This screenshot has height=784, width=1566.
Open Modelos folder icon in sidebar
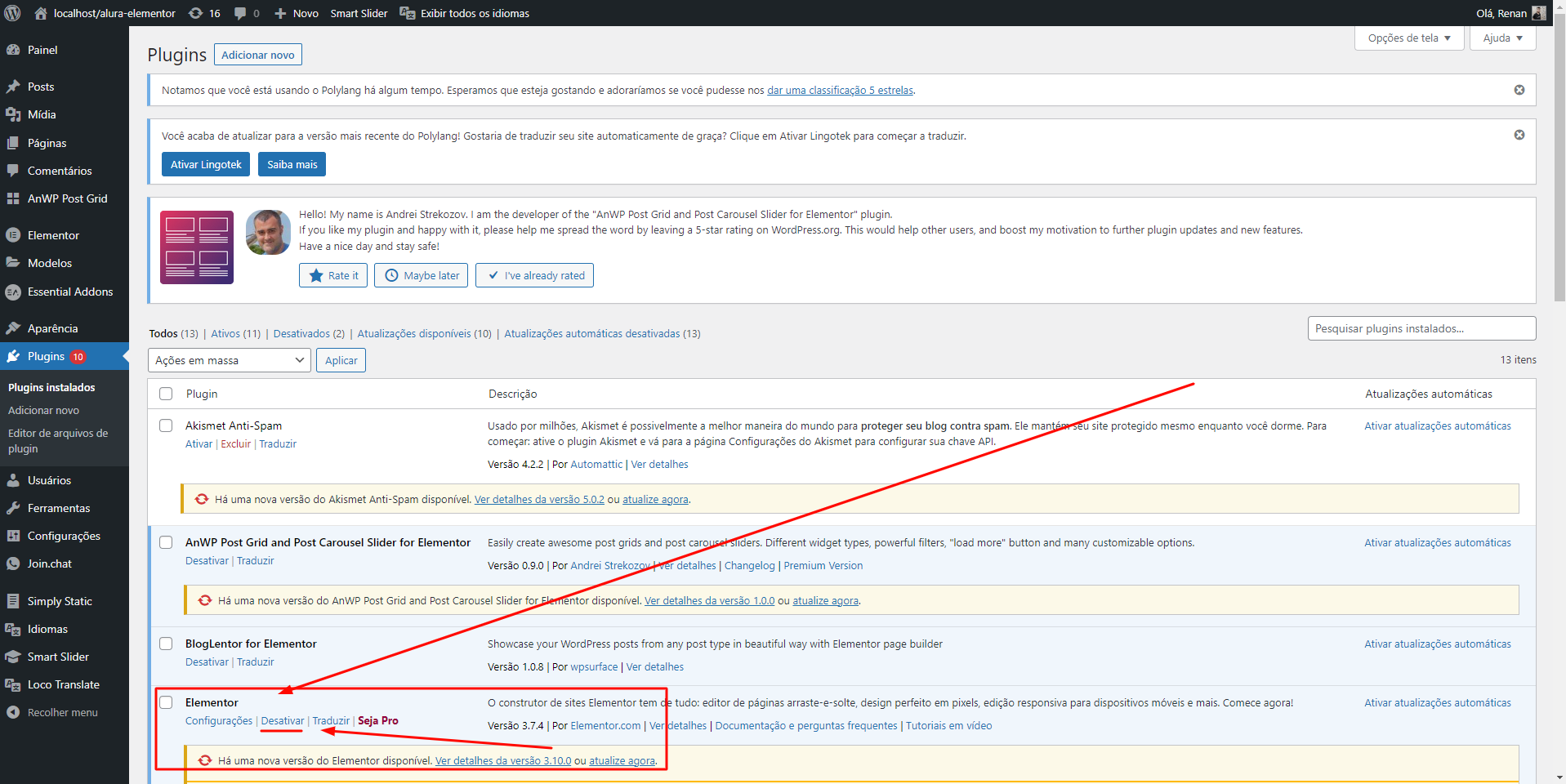click(13, 263)
